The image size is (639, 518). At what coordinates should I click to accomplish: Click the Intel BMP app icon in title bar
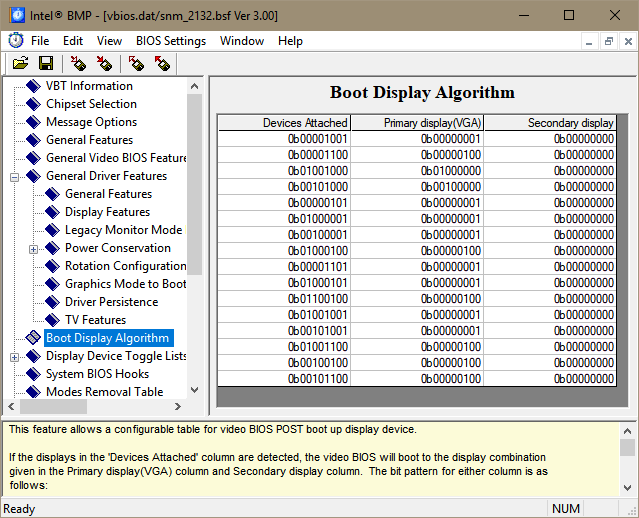[17, 15]
